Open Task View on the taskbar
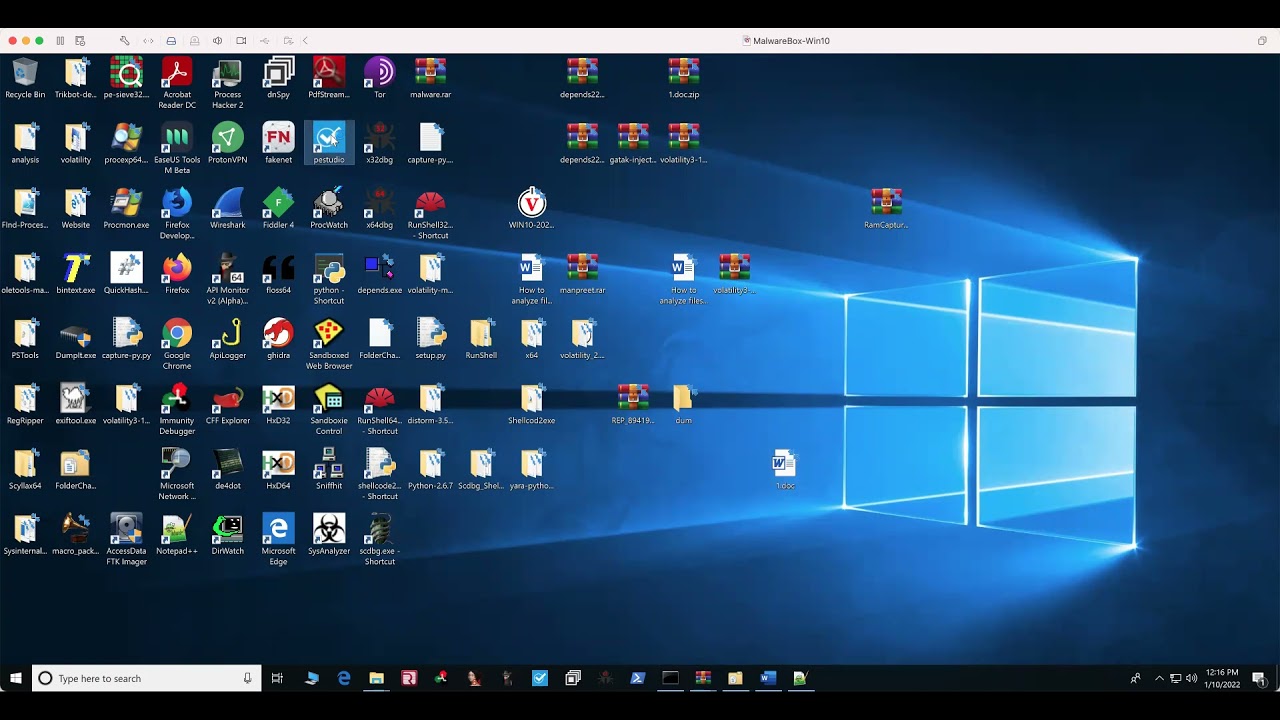 277,678
